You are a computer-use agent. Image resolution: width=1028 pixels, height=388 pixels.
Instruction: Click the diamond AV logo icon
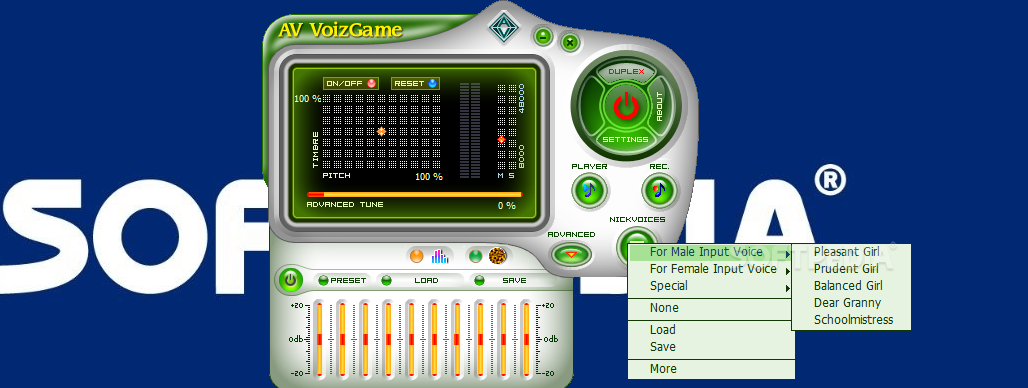click(504, 27)
